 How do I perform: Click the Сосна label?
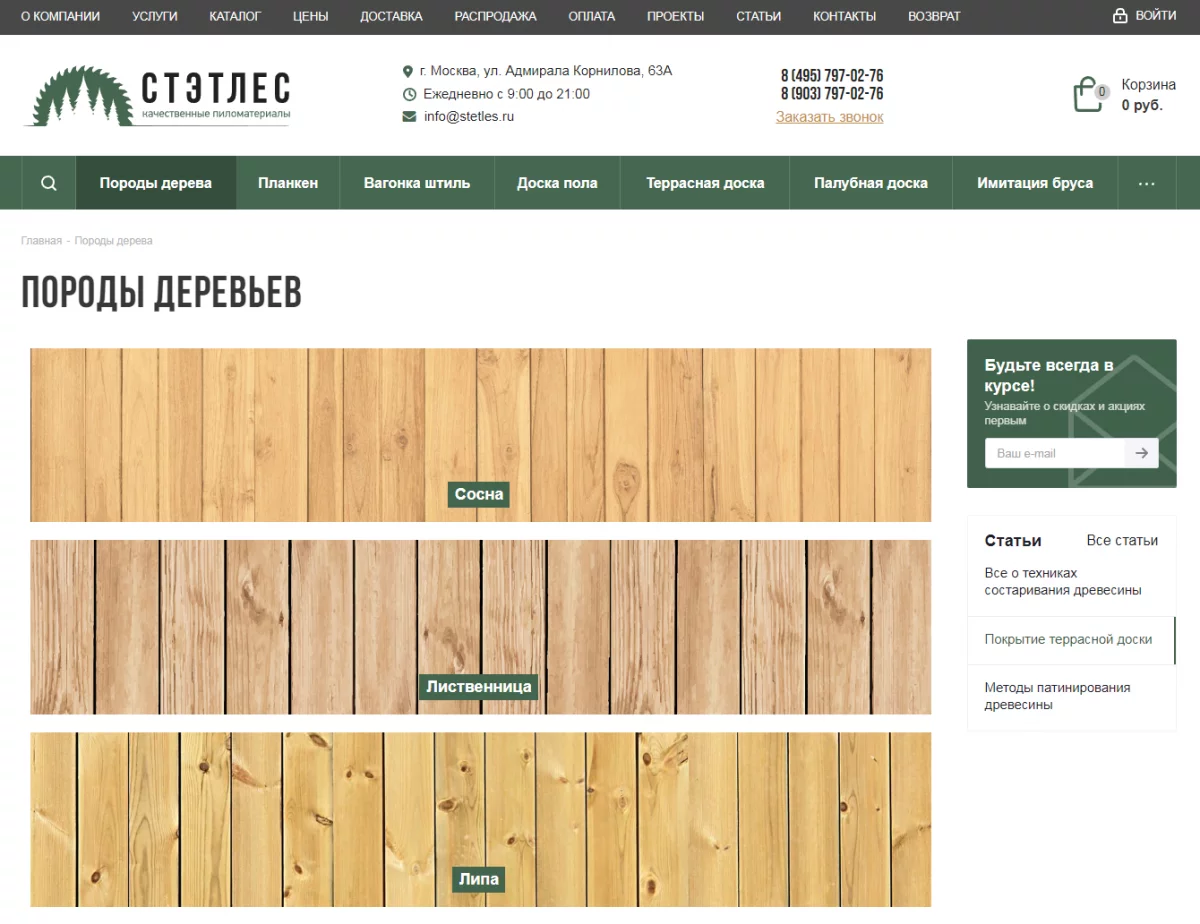pos(479,494)
